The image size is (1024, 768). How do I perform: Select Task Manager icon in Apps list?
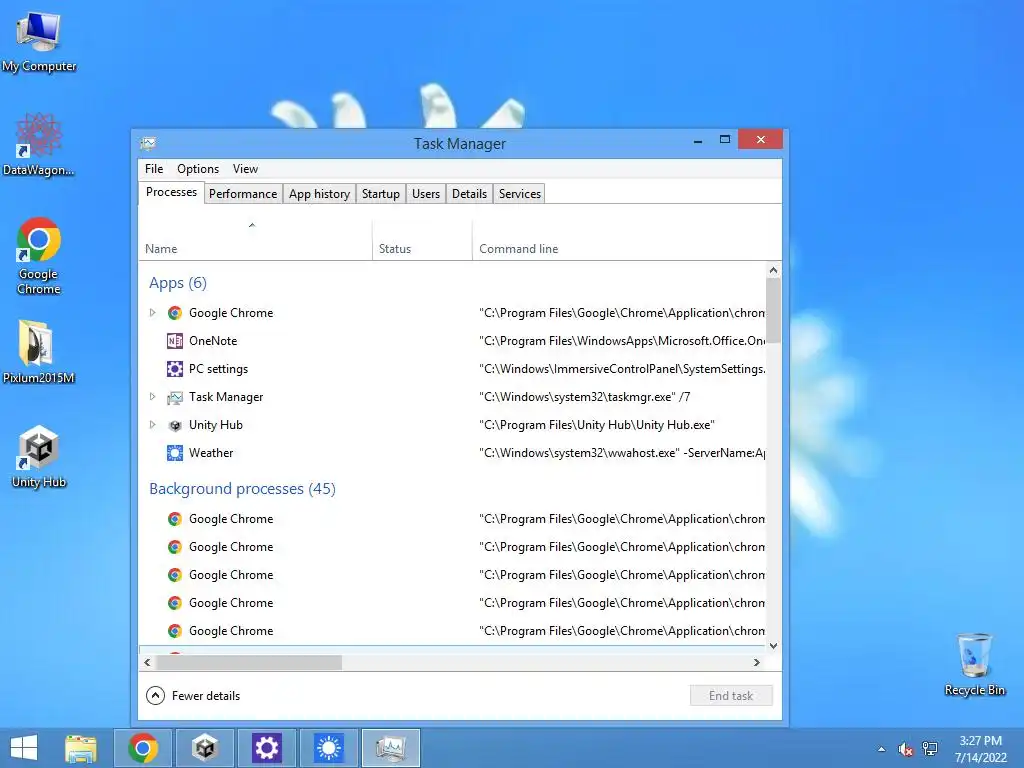click(174, 397)
